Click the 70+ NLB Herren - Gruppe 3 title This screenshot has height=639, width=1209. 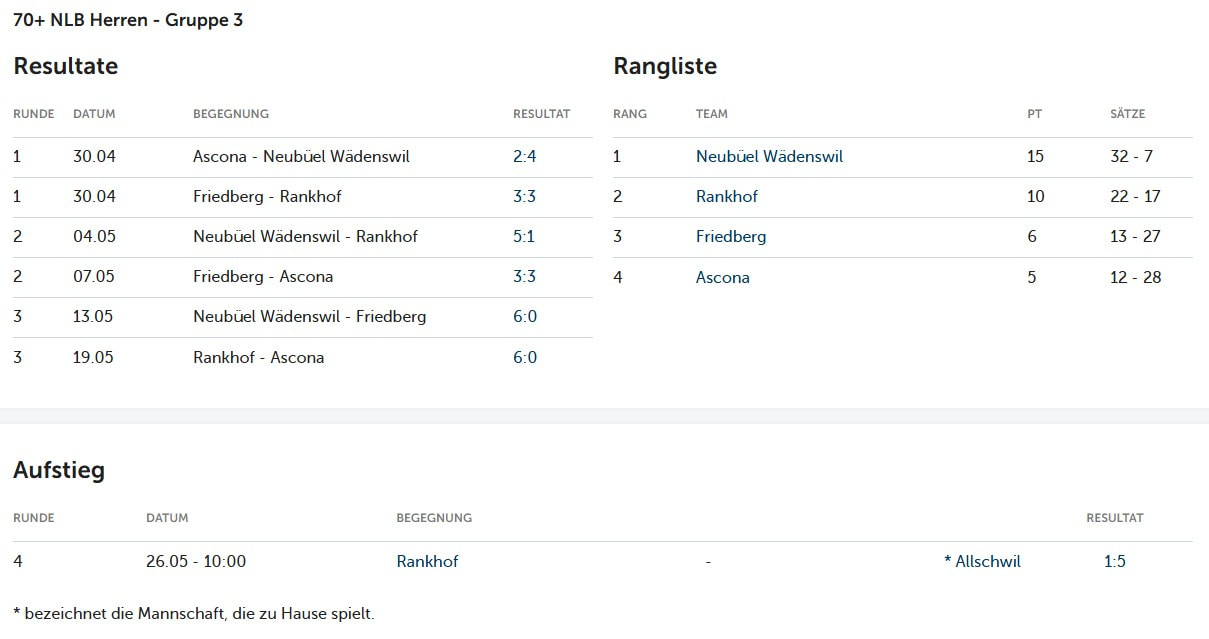pyautogui.click(x=128, y=20)
